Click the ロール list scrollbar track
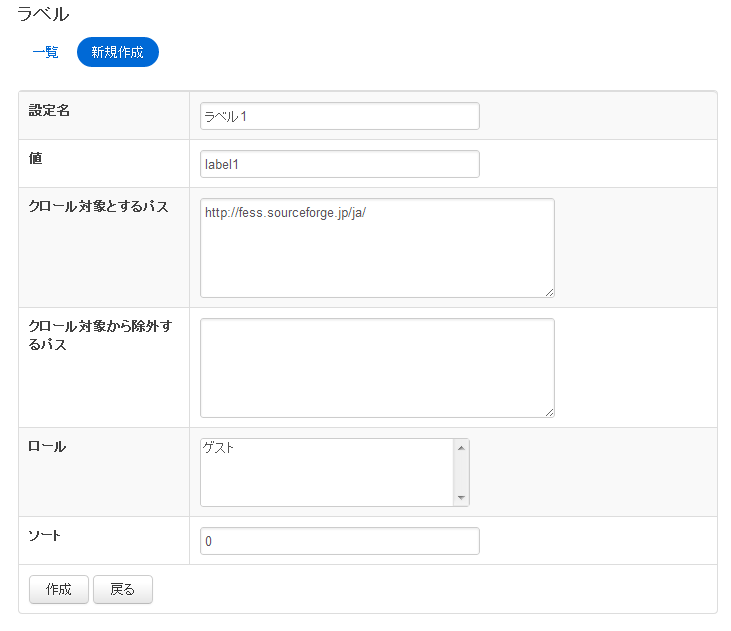731x631 pixels. click(461, 472)
